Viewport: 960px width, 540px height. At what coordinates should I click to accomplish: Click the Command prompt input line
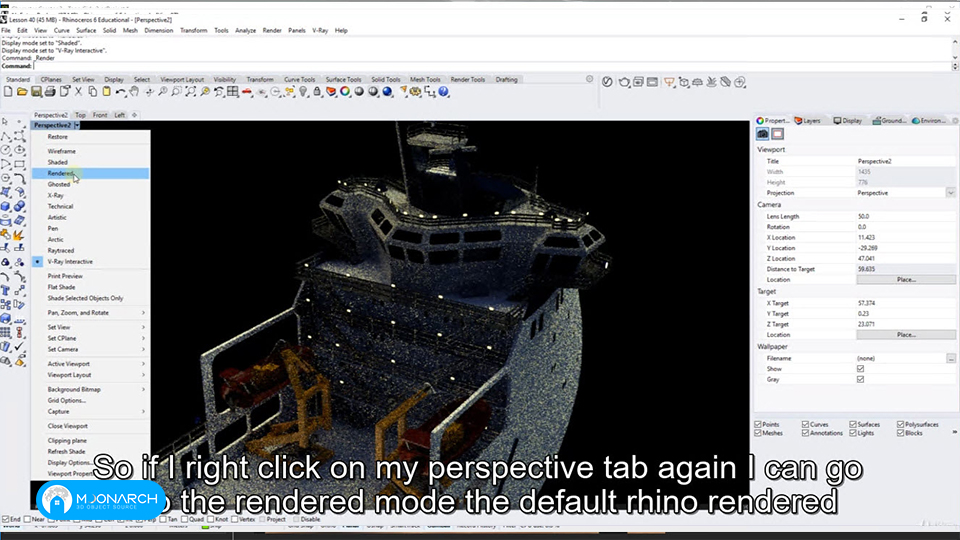(493, 66)
